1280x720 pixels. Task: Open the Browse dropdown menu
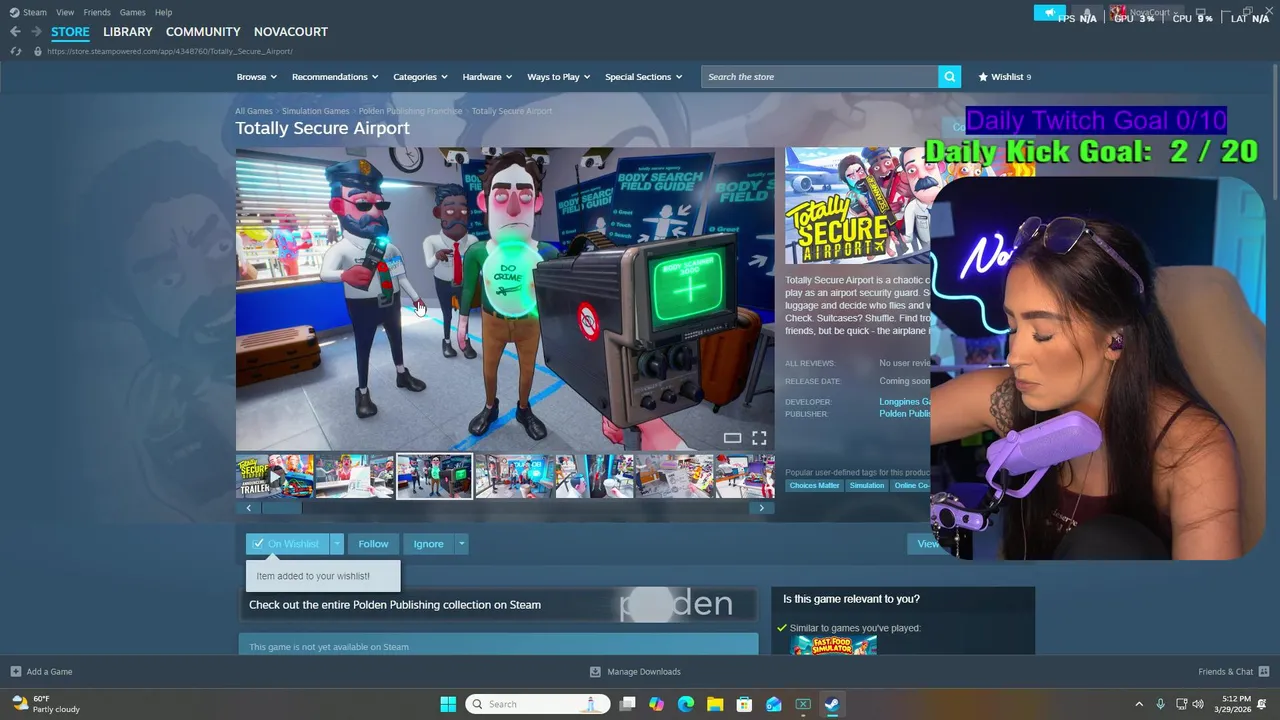point(258,77)
